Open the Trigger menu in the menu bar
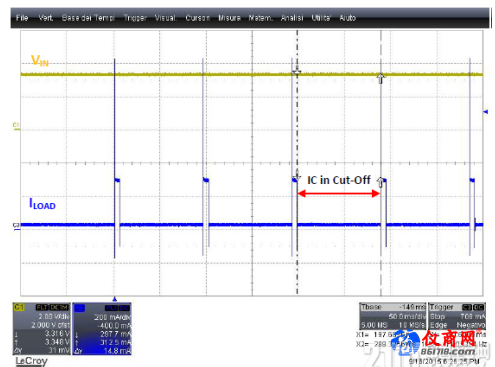The width and height of the screenshot is (495, 367). pos(135,18)
